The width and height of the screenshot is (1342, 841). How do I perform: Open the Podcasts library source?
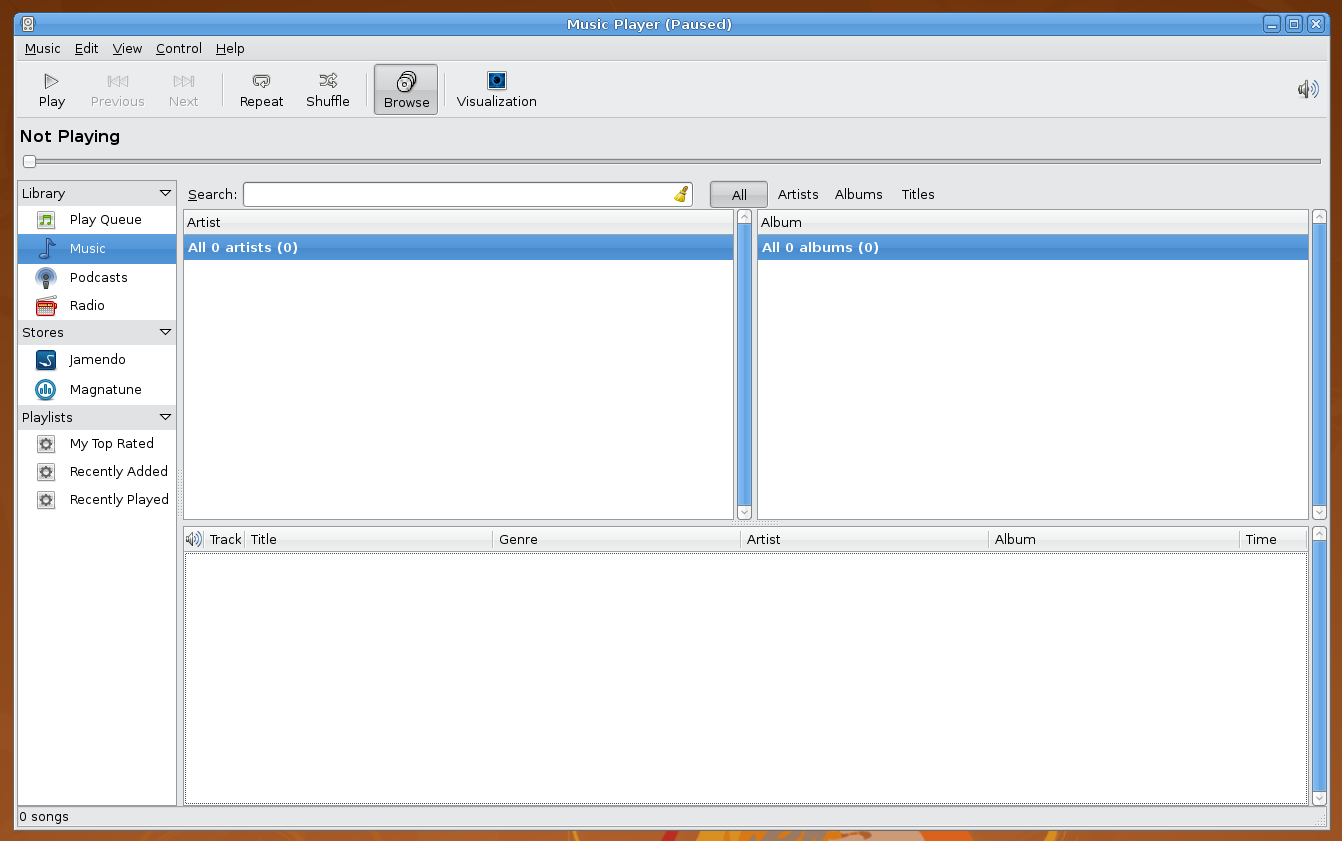pos(97,277)
